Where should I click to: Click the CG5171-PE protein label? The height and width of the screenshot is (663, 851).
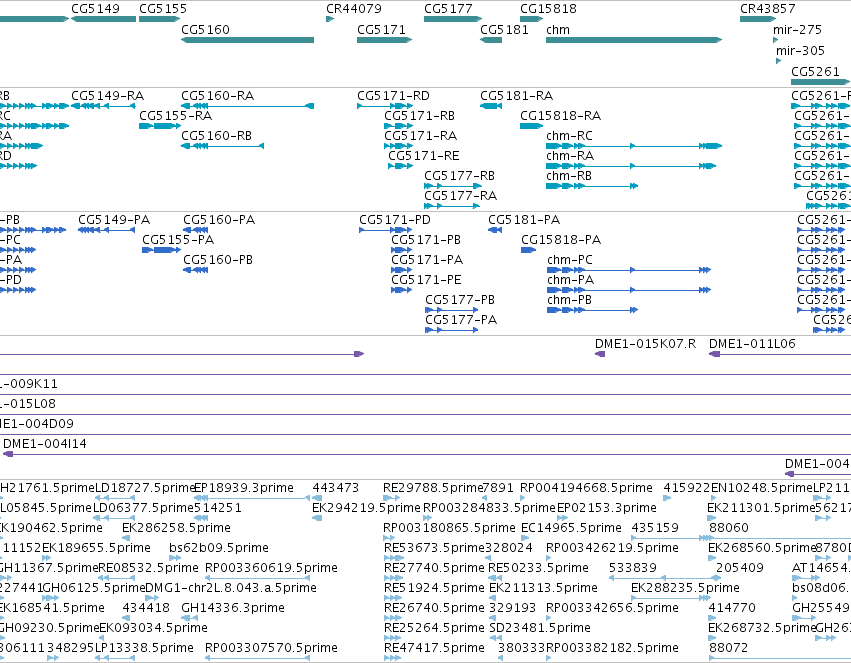(x=426, y=279)
